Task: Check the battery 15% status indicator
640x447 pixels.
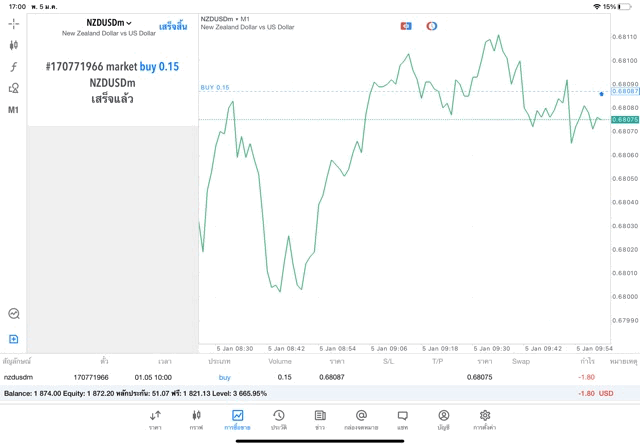Action: point(617,7)
